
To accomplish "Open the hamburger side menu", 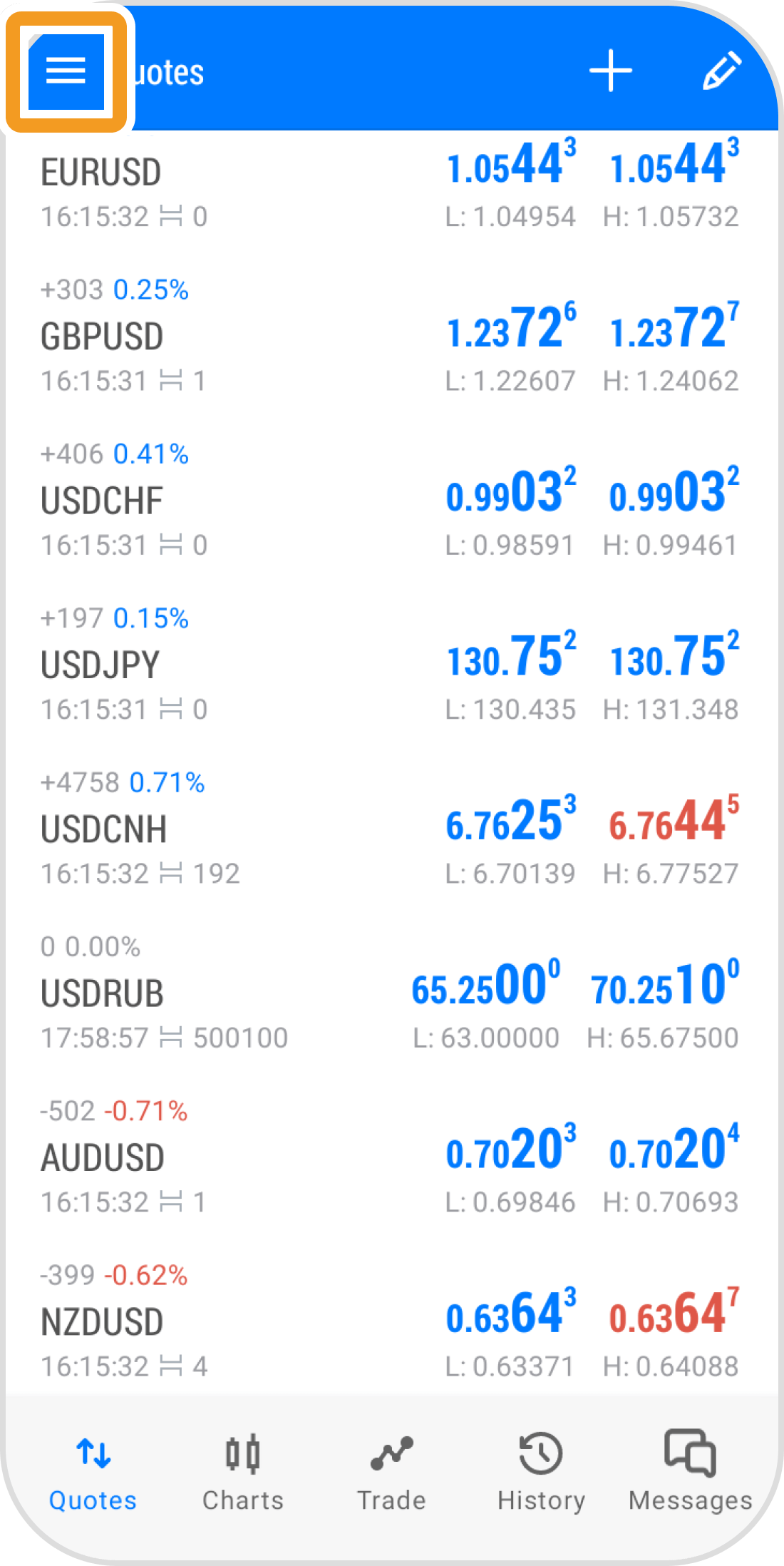I will coord(66,71).
